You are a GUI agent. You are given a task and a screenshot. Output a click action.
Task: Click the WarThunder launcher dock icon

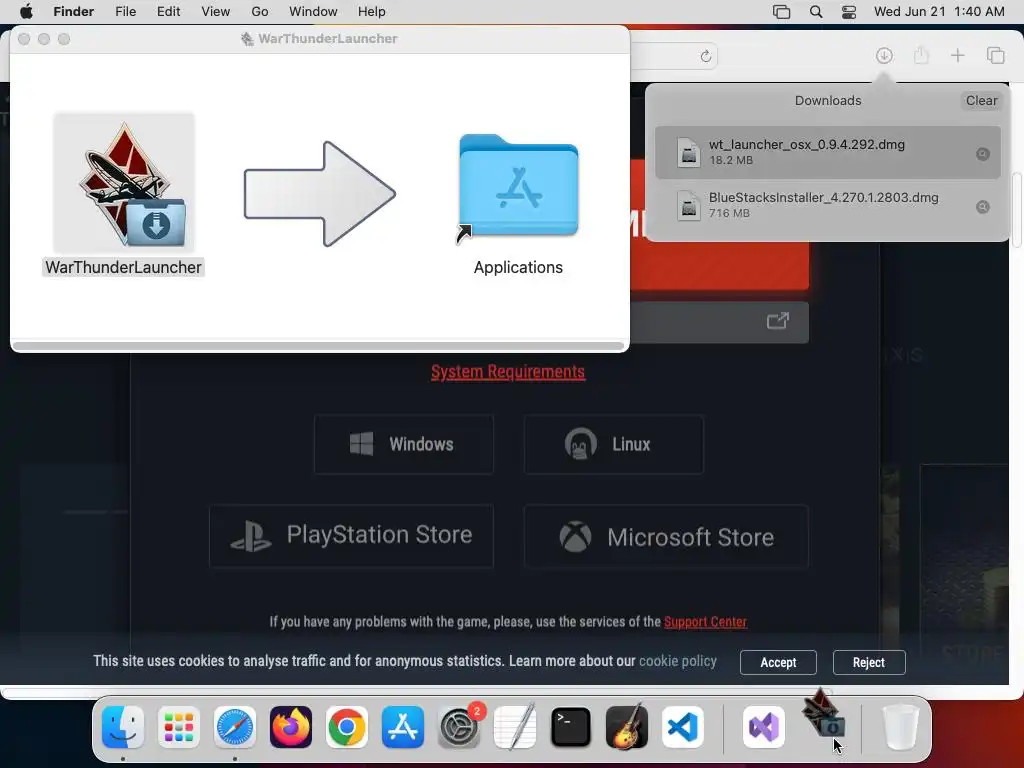823,716
